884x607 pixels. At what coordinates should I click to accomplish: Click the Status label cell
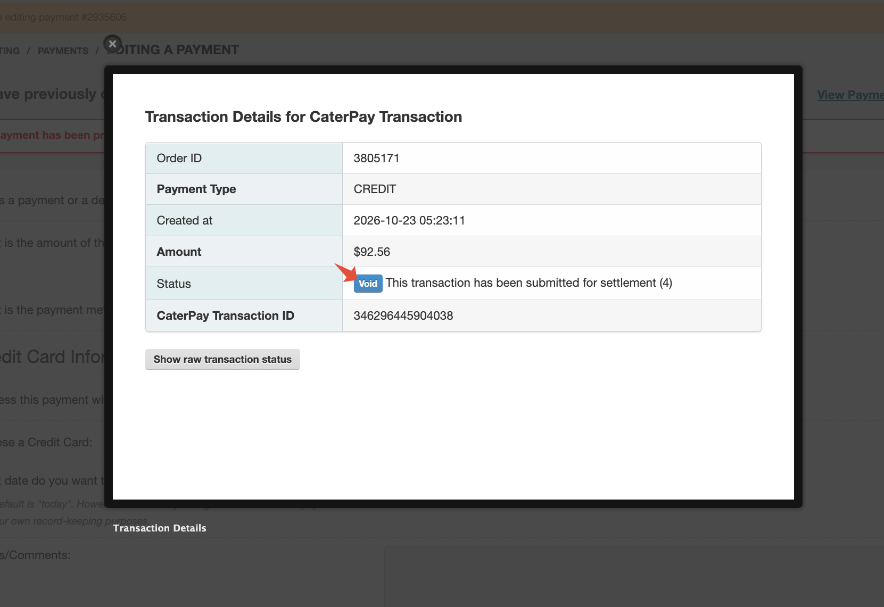coord(244,283)
